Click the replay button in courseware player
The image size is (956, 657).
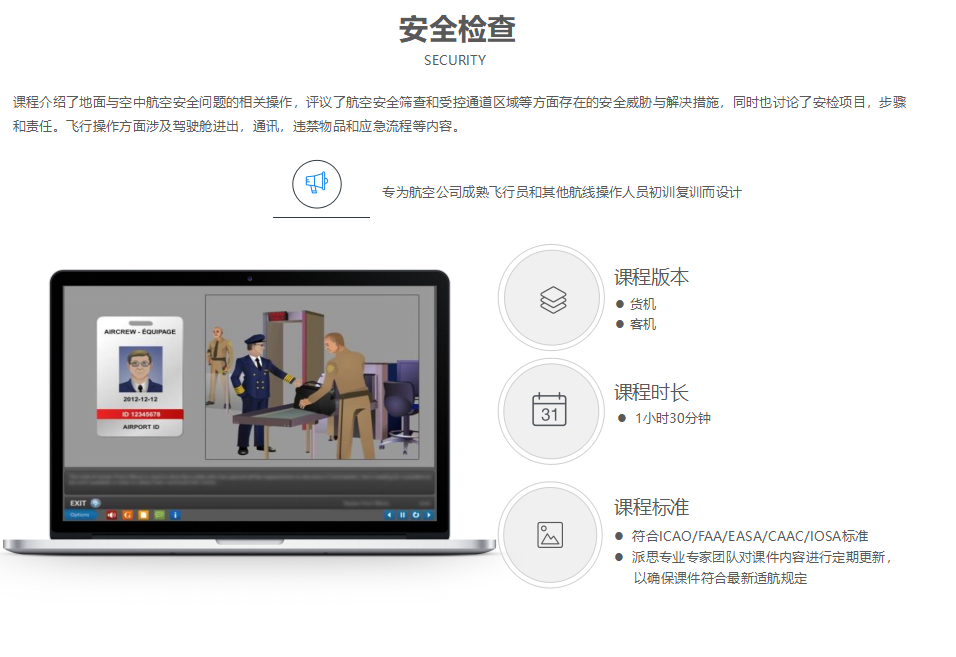pyautogui.click(x=416, y=515)
